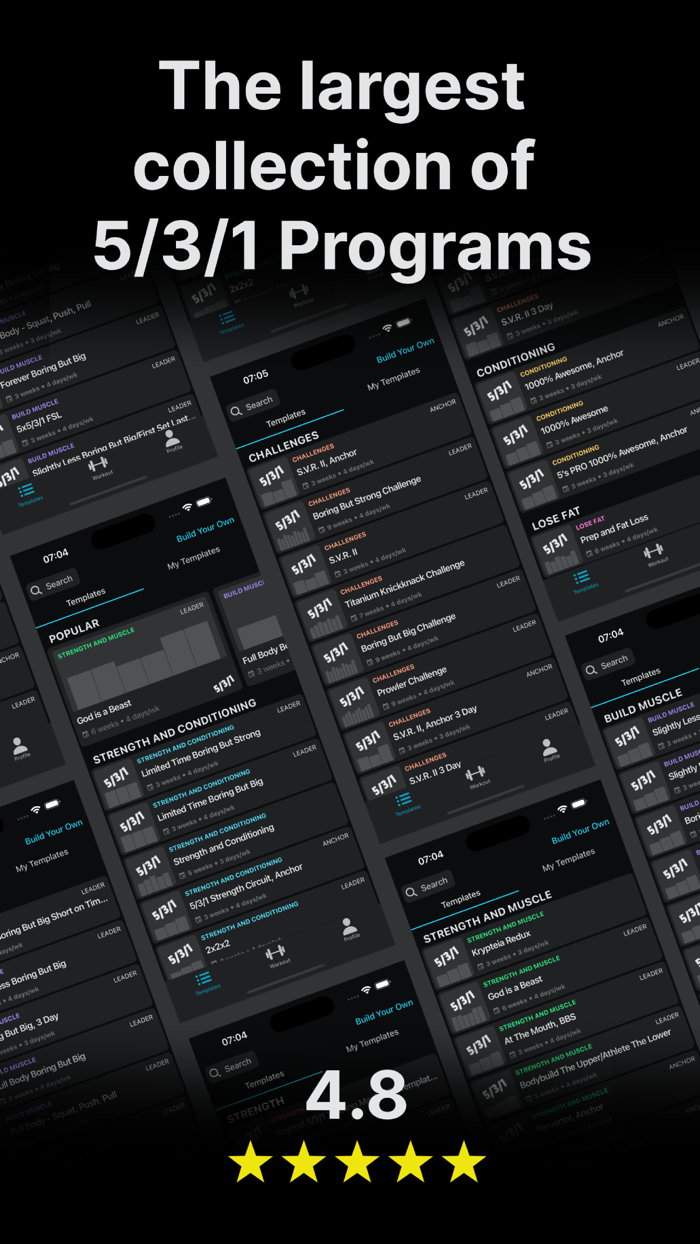The height and width of the screenshot is (1244, 700).
Task: Tap the Templates list icon on the Lose Fat screen
Action: [x=582, y=580]
